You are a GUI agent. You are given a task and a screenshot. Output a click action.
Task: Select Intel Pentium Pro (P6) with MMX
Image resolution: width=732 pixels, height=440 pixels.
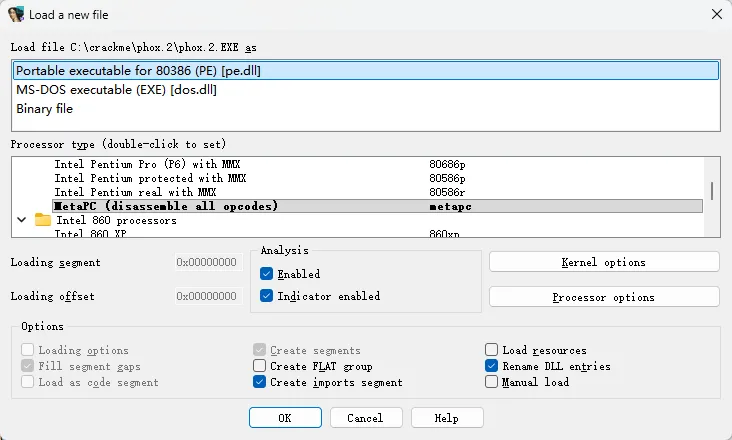[x=377, y=164]
